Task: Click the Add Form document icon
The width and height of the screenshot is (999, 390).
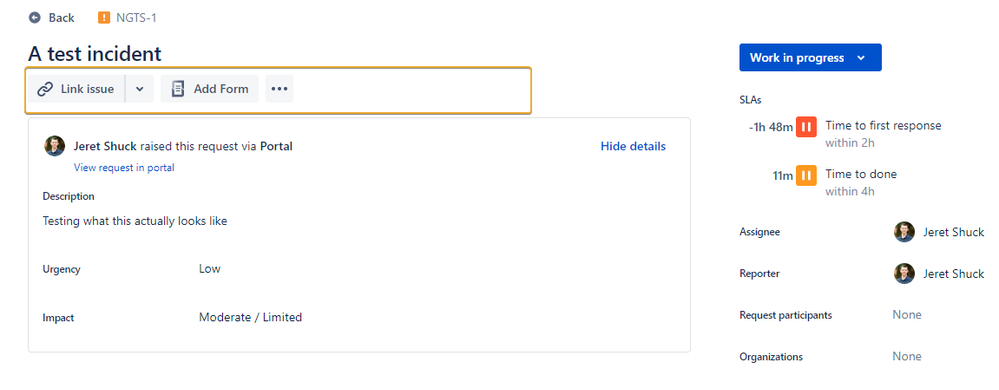Action: (178, 89)
